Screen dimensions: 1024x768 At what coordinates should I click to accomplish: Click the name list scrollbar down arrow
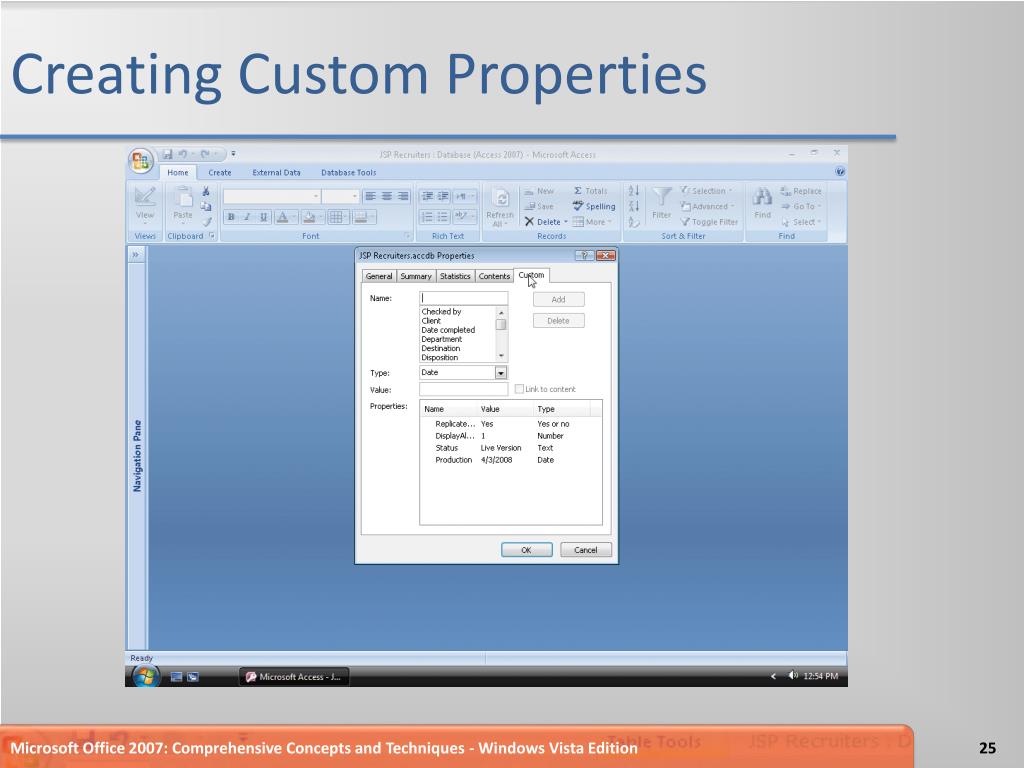point(501,357)
